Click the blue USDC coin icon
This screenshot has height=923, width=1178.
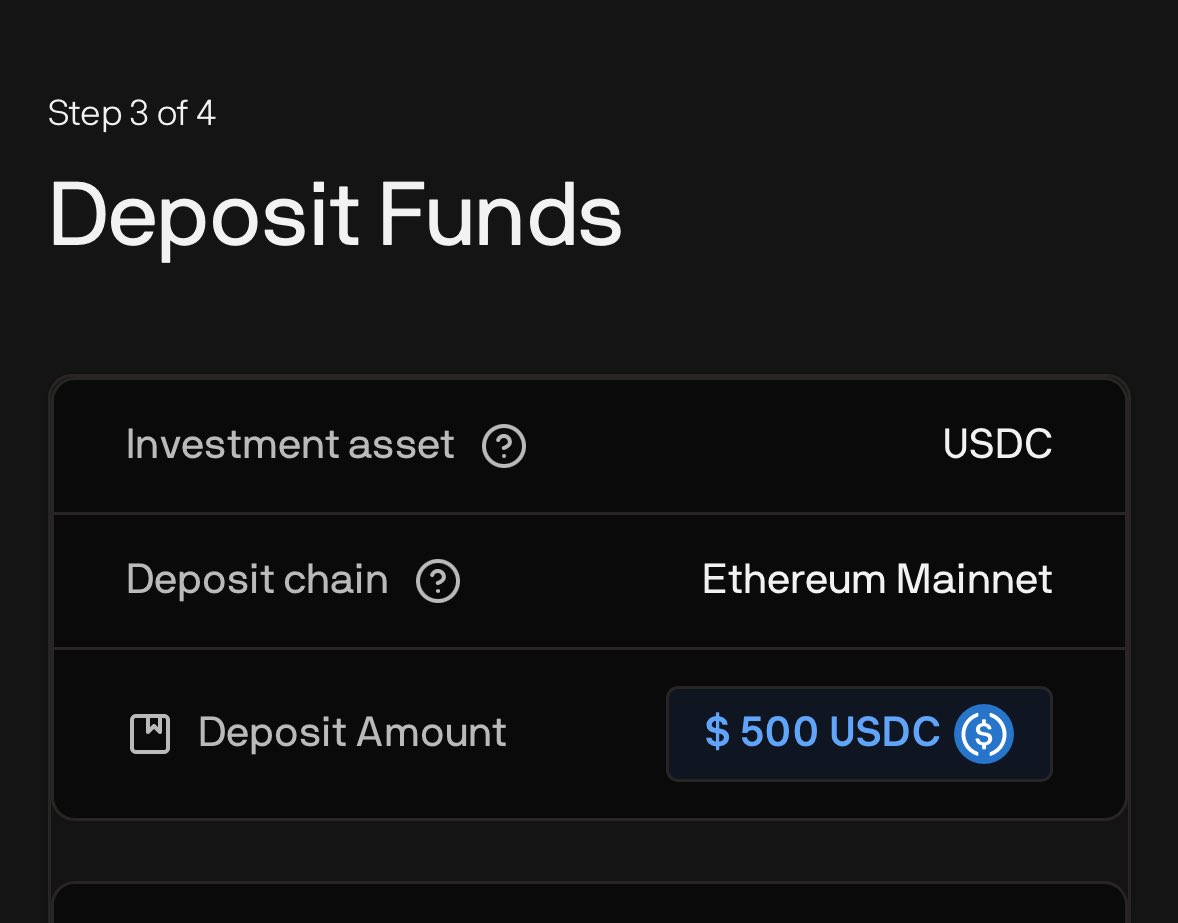[x=983, y=733]
